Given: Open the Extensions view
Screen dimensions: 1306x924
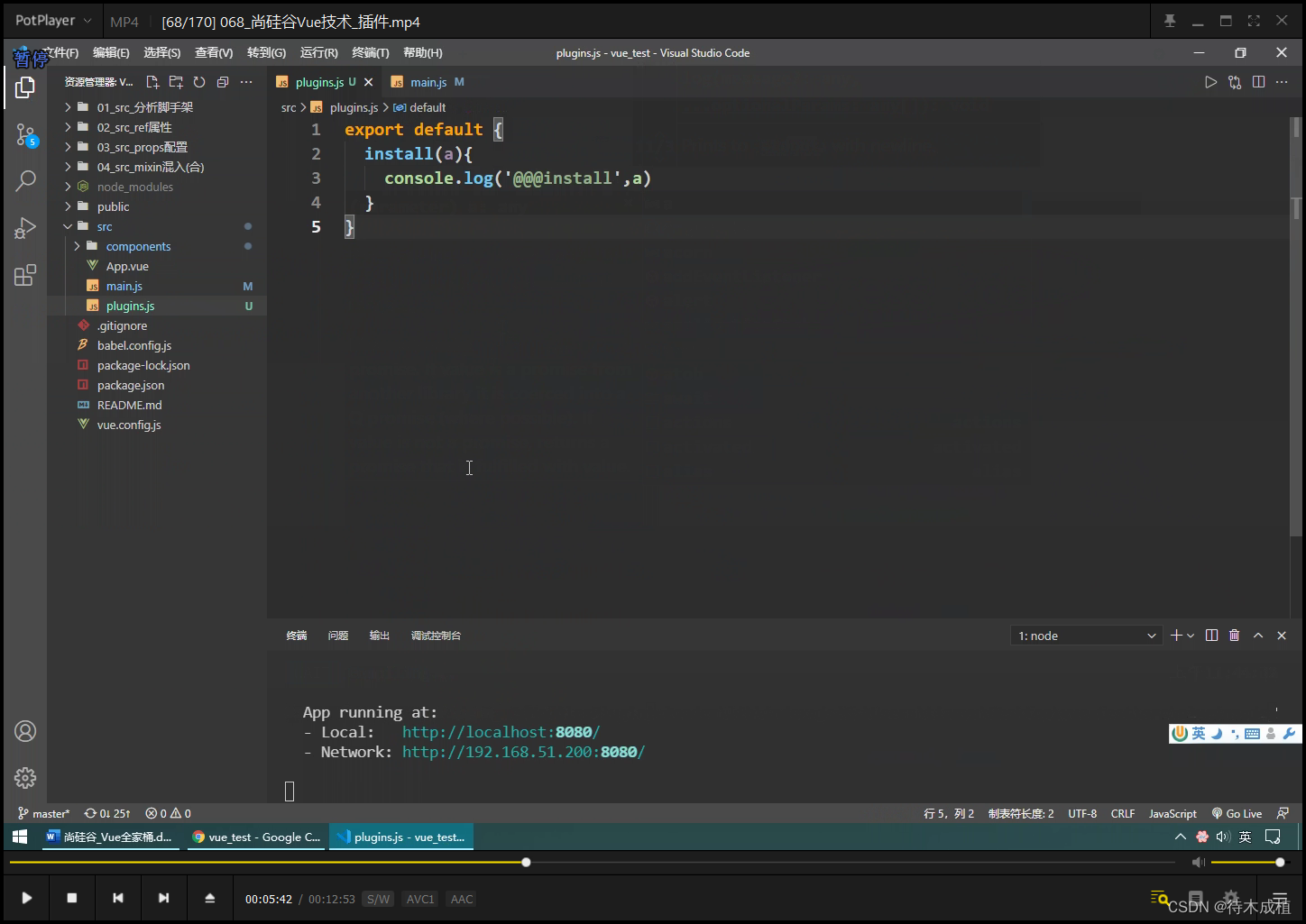Looking at the screenshot, I should [x=25, y=275].
